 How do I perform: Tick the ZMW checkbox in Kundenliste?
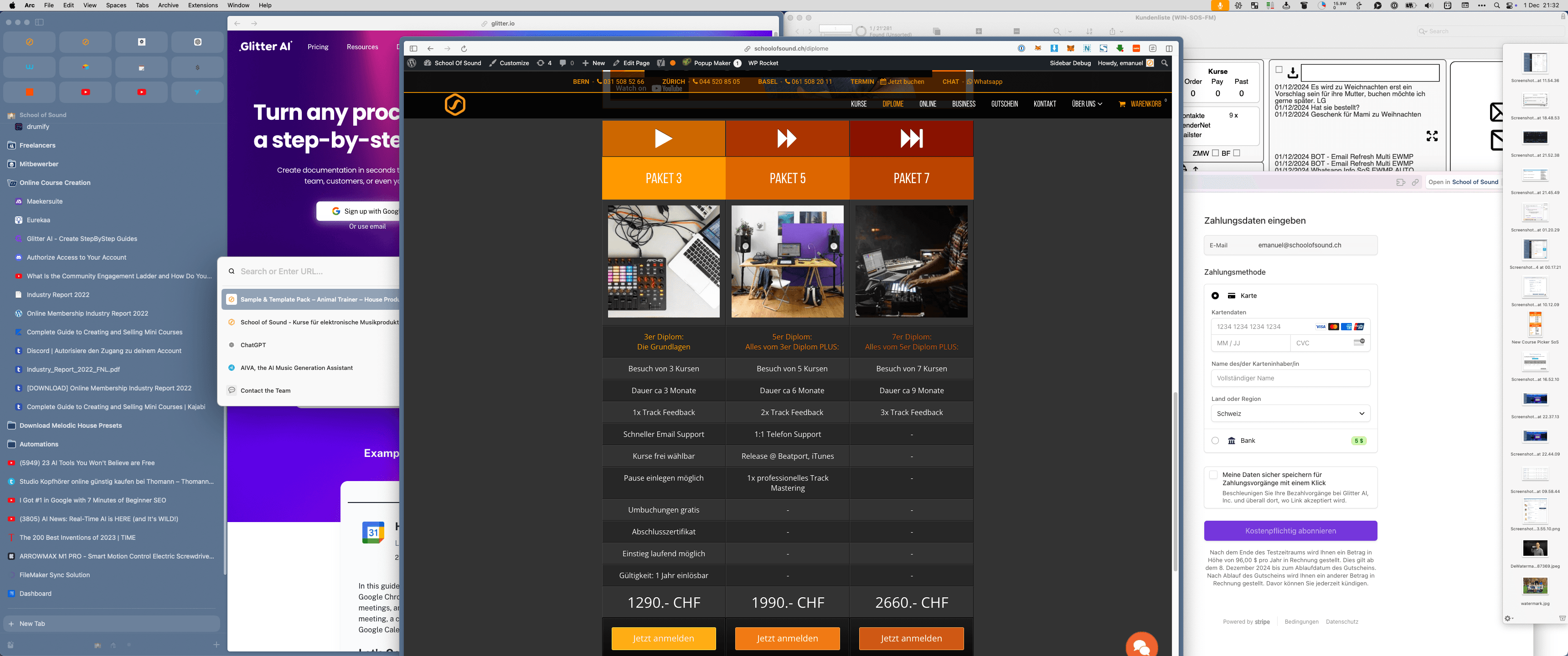pos(1215,154)
